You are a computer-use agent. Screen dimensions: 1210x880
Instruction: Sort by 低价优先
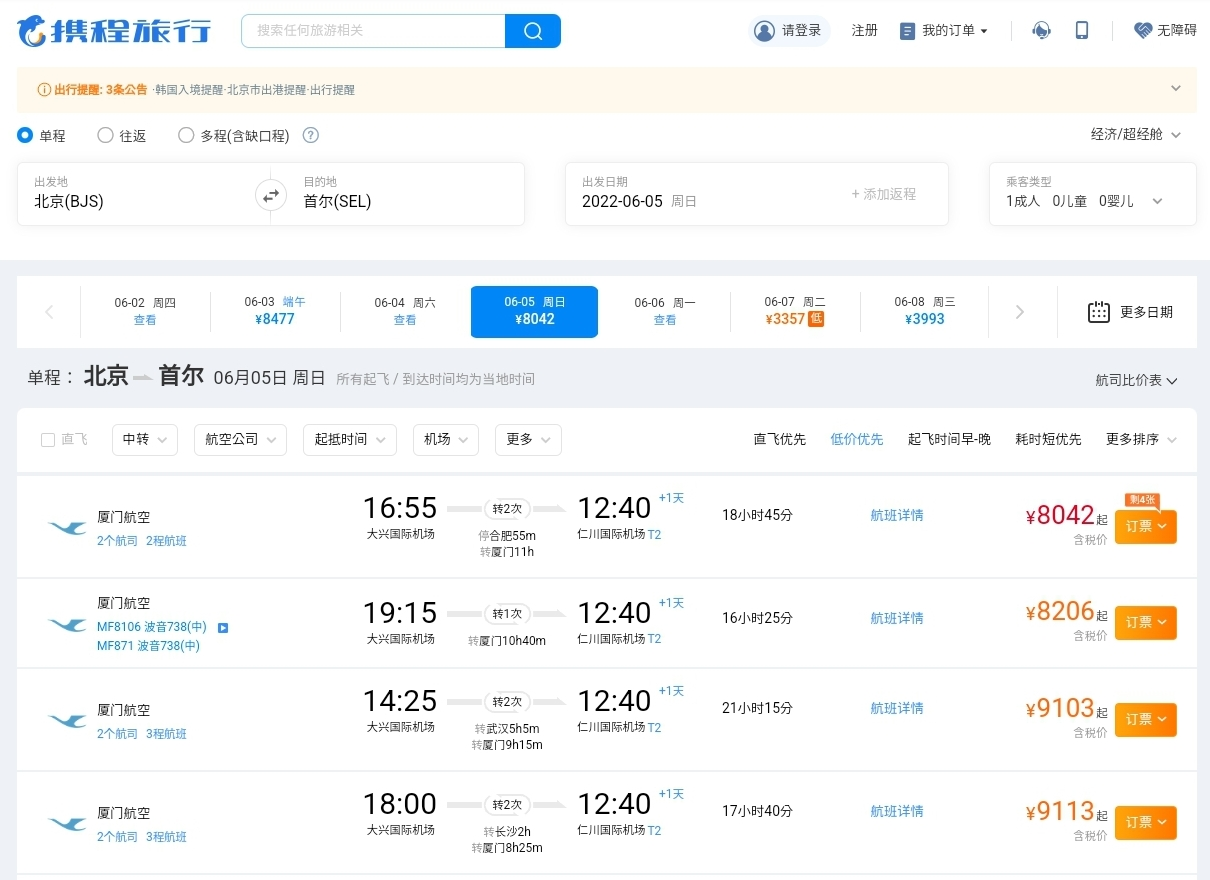857,440
